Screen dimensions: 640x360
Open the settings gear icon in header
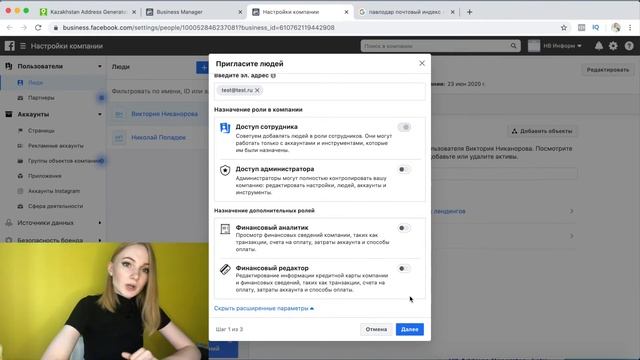pos(613,46)
